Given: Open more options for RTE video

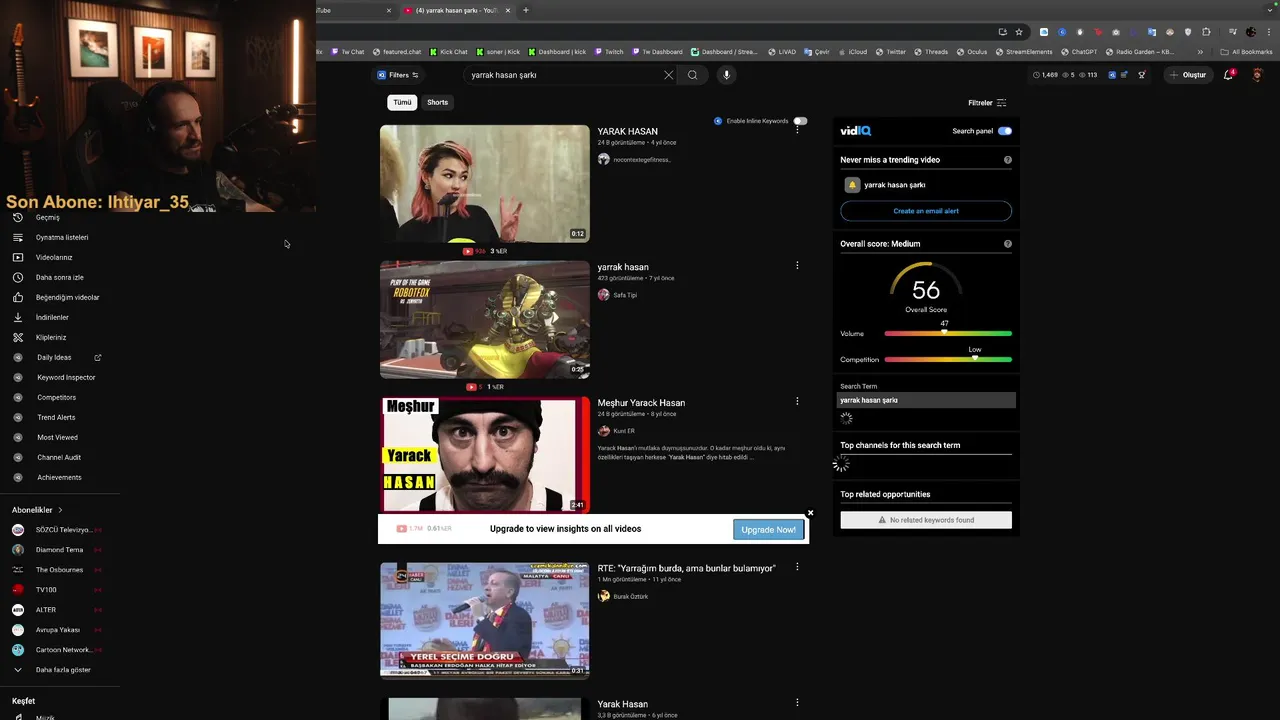Looking at the screenshot, I should tap(797, 567).
